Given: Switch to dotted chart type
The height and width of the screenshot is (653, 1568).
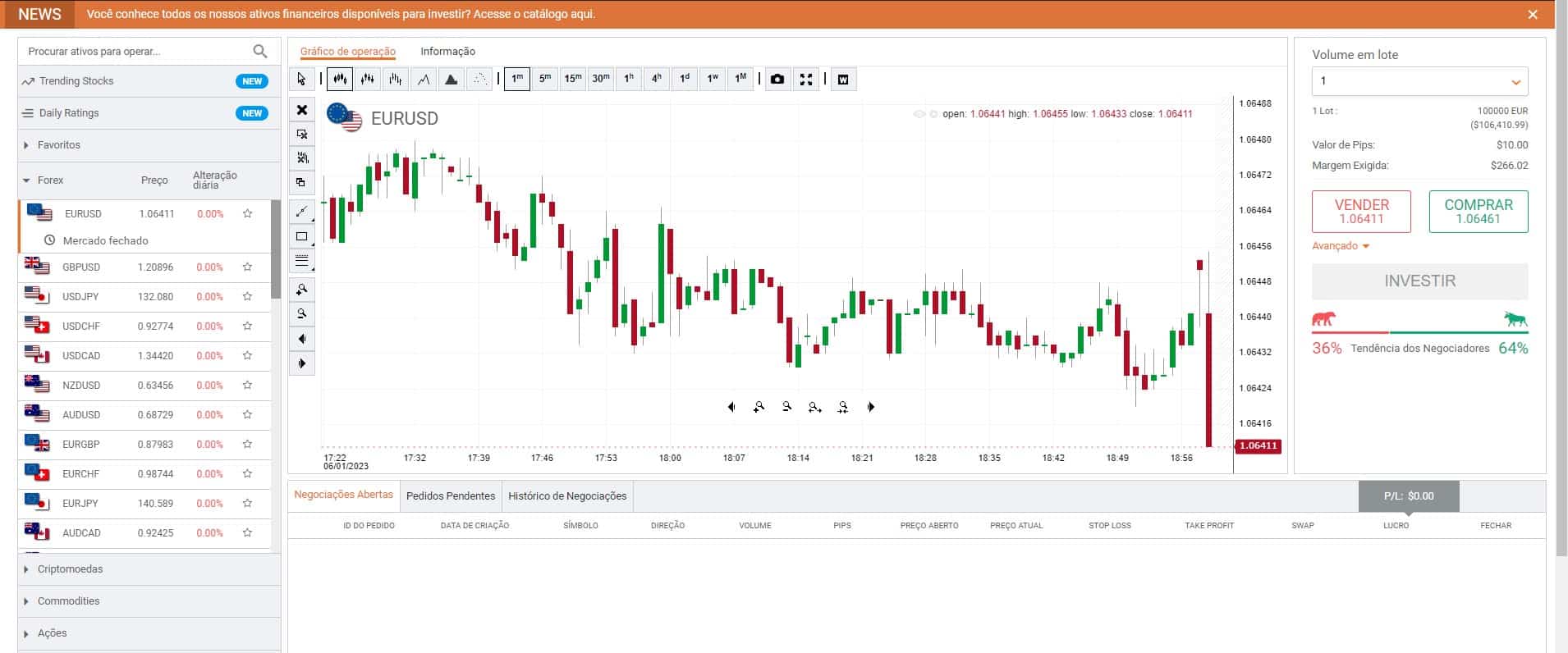Looking at the screenshot, I should pyautogui.click(x=479, y=79).
